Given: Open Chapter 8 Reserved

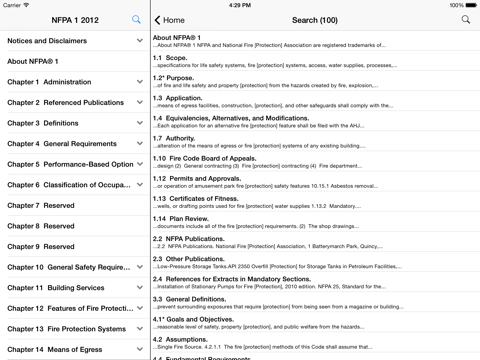Looking at the screenshot, I should [75, 226].
